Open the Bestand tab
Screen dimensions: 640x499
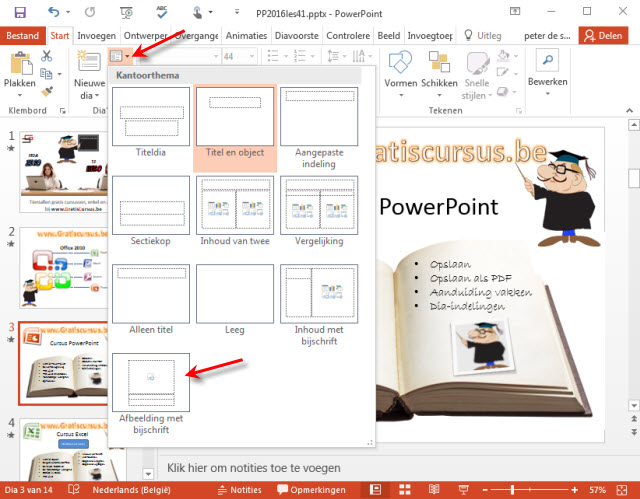[22, 35]
